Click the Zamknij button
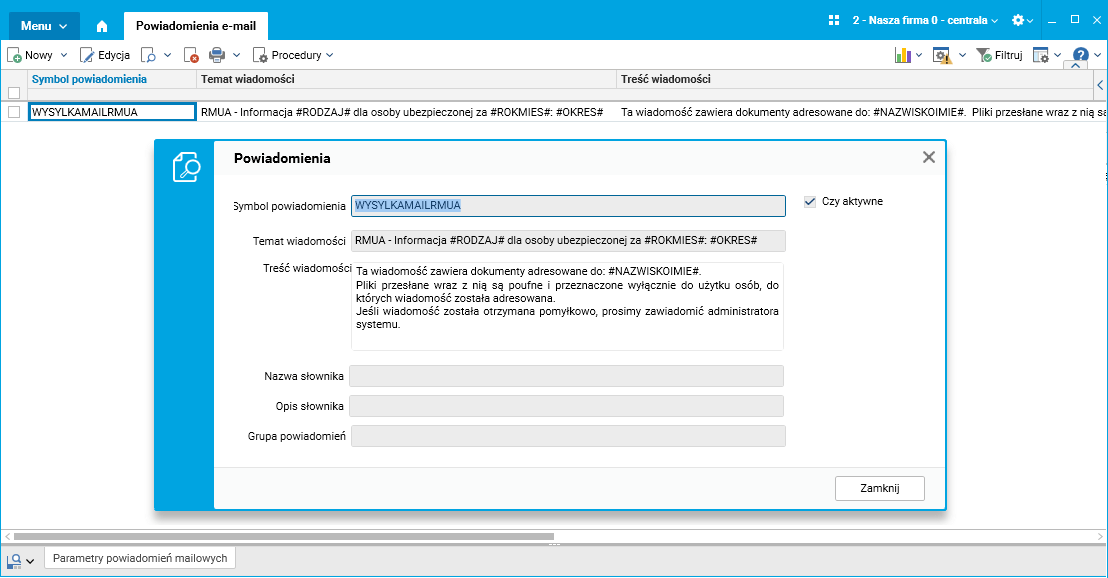 880,488
